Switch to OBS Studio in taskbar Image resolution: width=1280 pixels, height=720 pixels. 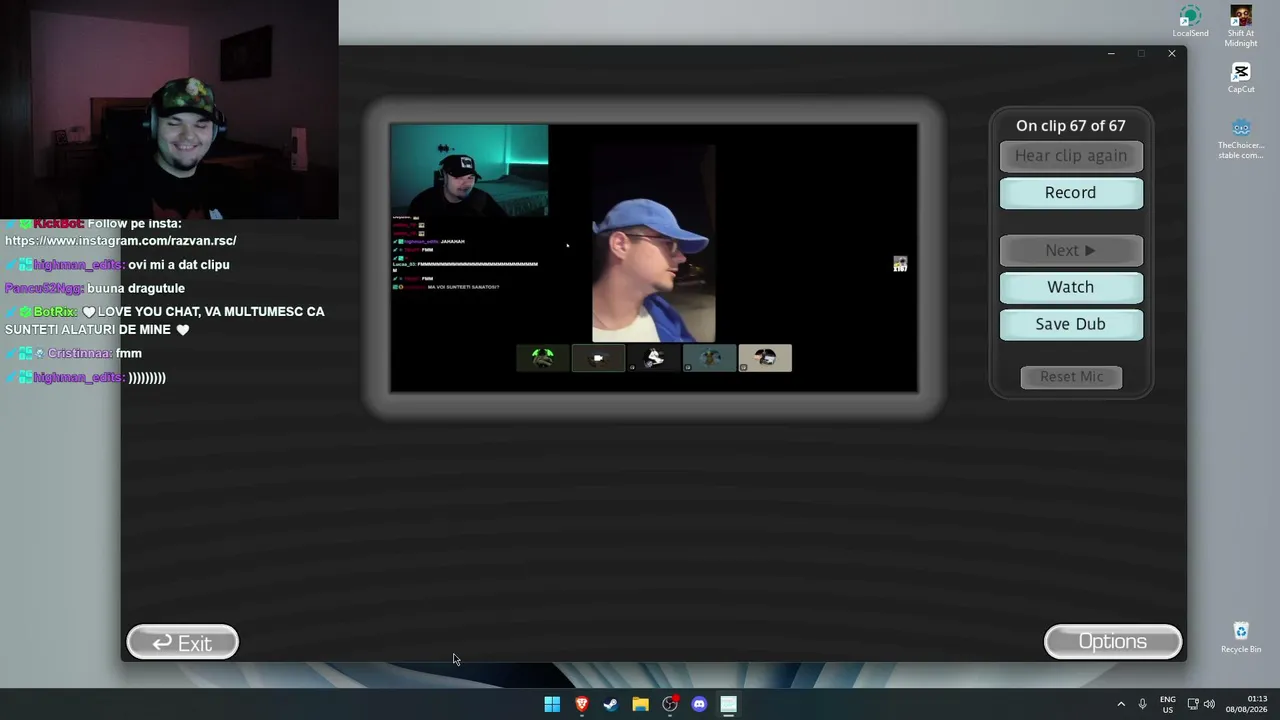670,704
